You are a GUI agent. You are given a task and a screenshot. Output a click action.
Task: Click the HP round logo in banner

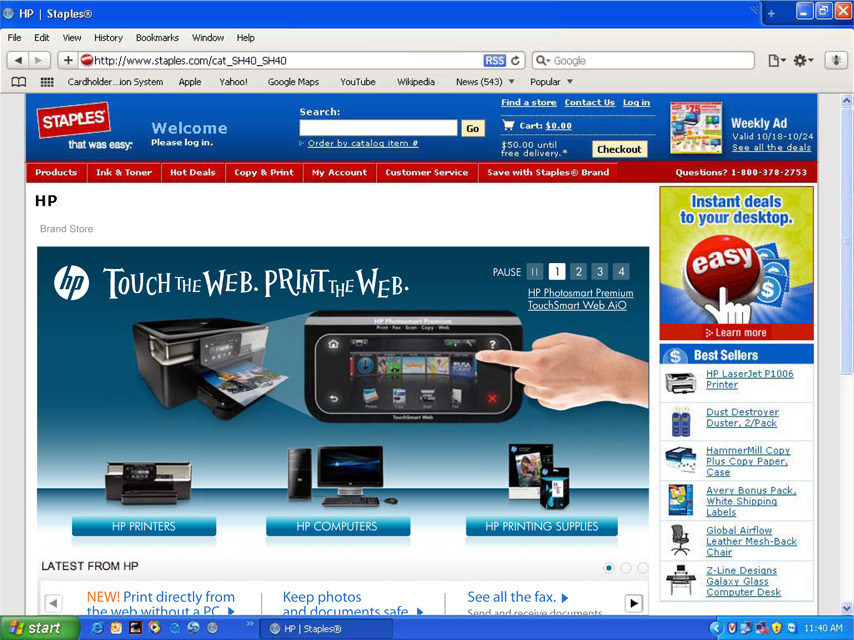pyautogui.click(x=71, y=283)
